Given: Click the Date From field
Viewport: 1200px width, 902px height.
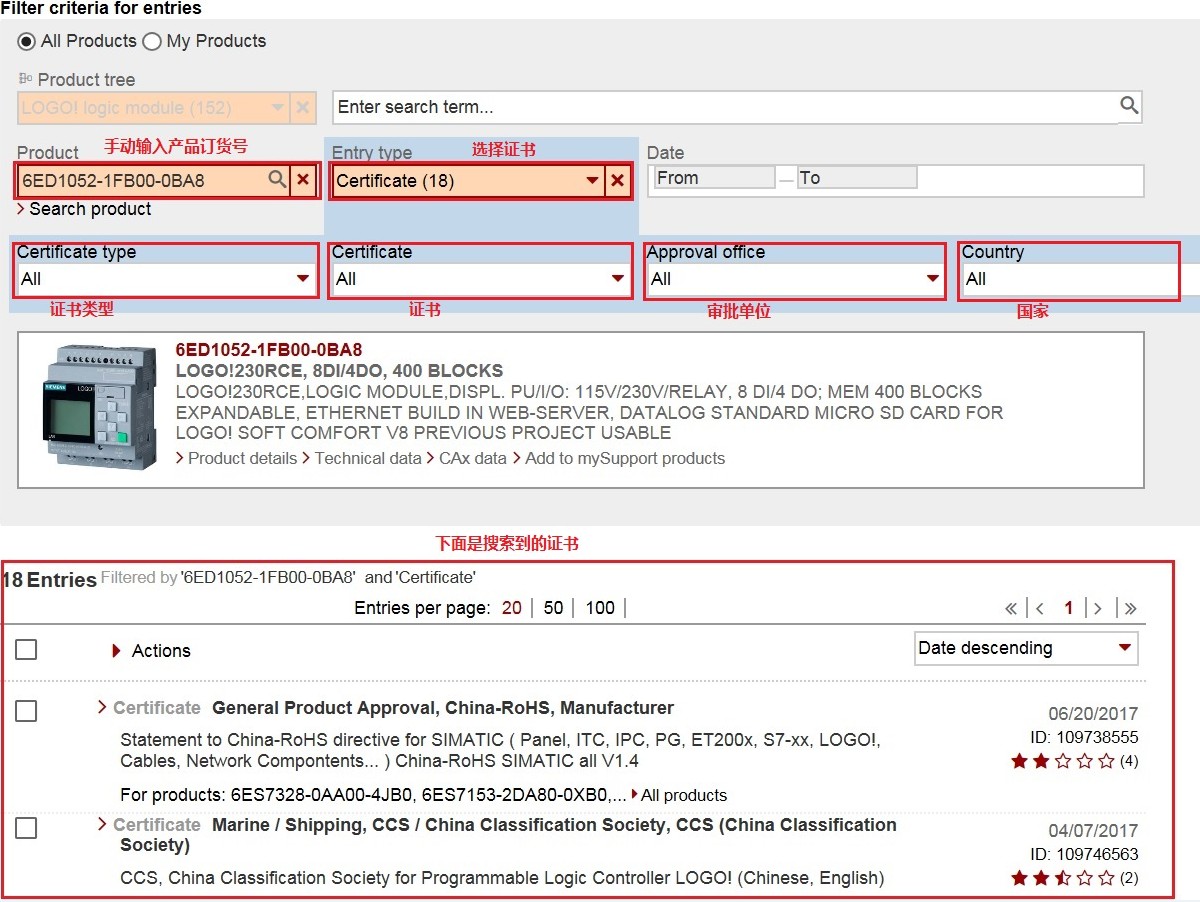Looking at the screenshot, I should click(x=714, y=178).
